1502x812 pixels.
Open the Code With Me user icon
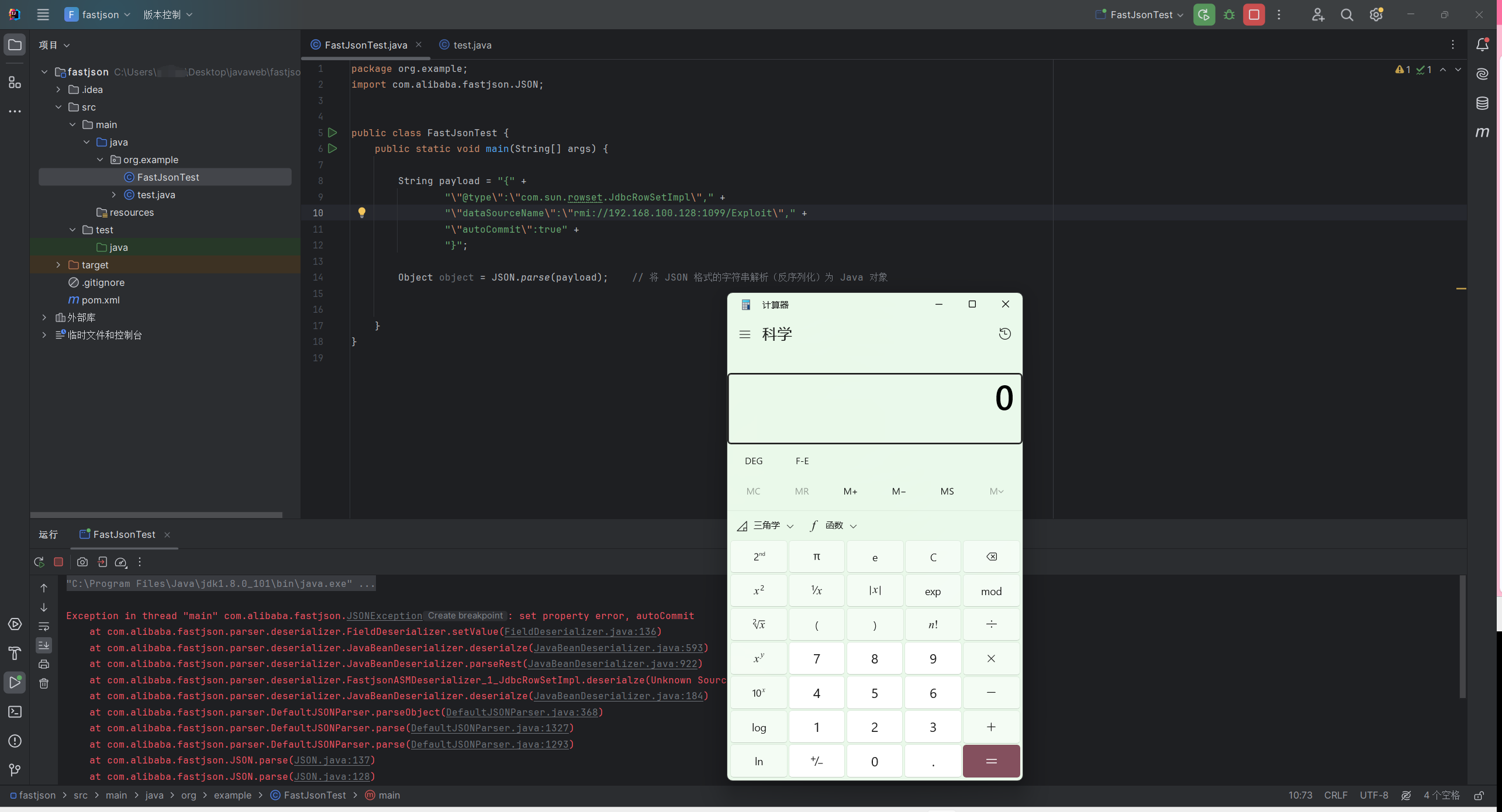[1318, 15]
